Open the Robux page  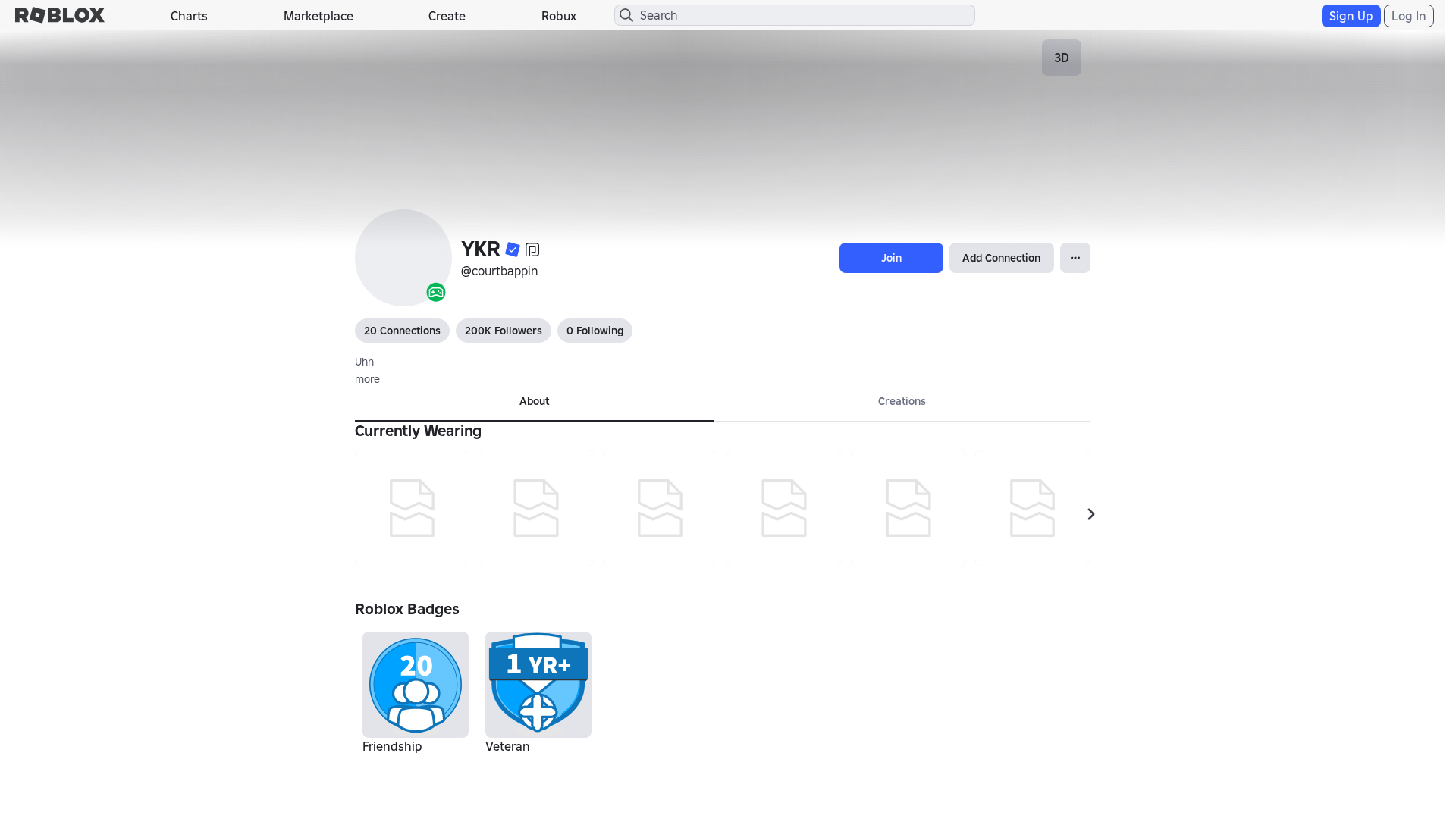pos(559,16)
